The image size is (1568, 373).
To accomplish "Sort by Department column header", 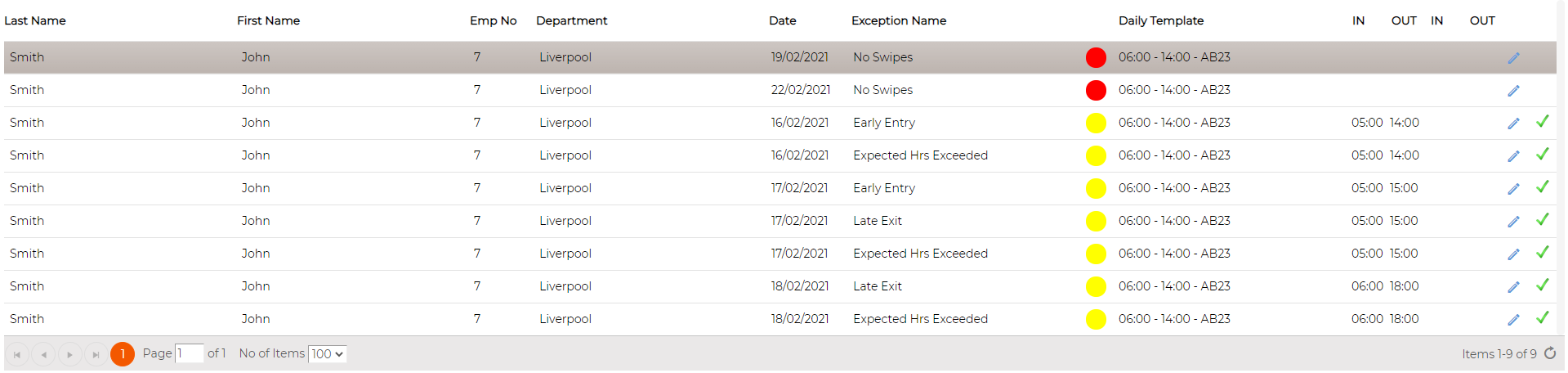I will 572,20.
